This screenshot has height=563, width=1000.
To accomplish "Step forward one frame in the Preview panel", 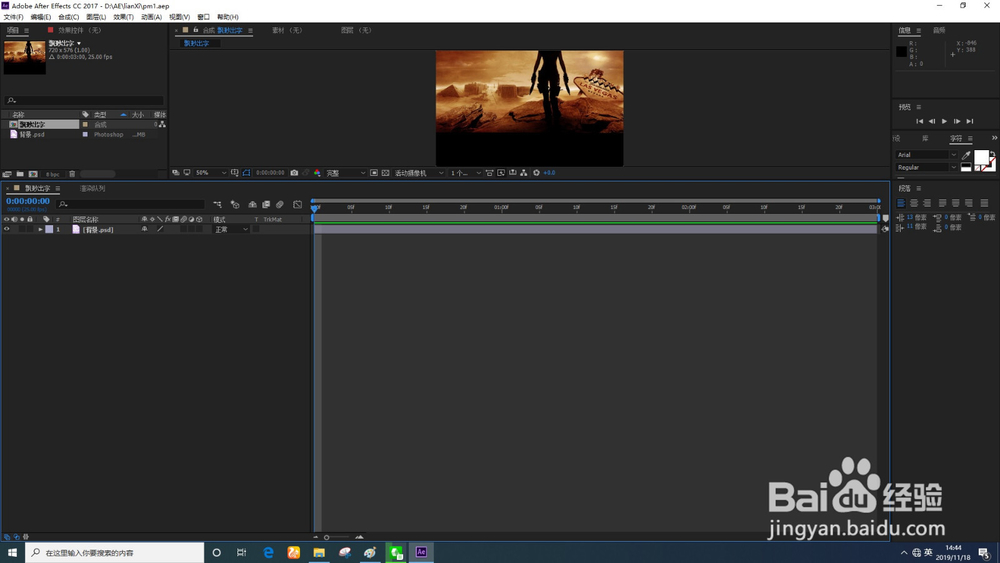I will pyautogui.click(x=957, y=121).
